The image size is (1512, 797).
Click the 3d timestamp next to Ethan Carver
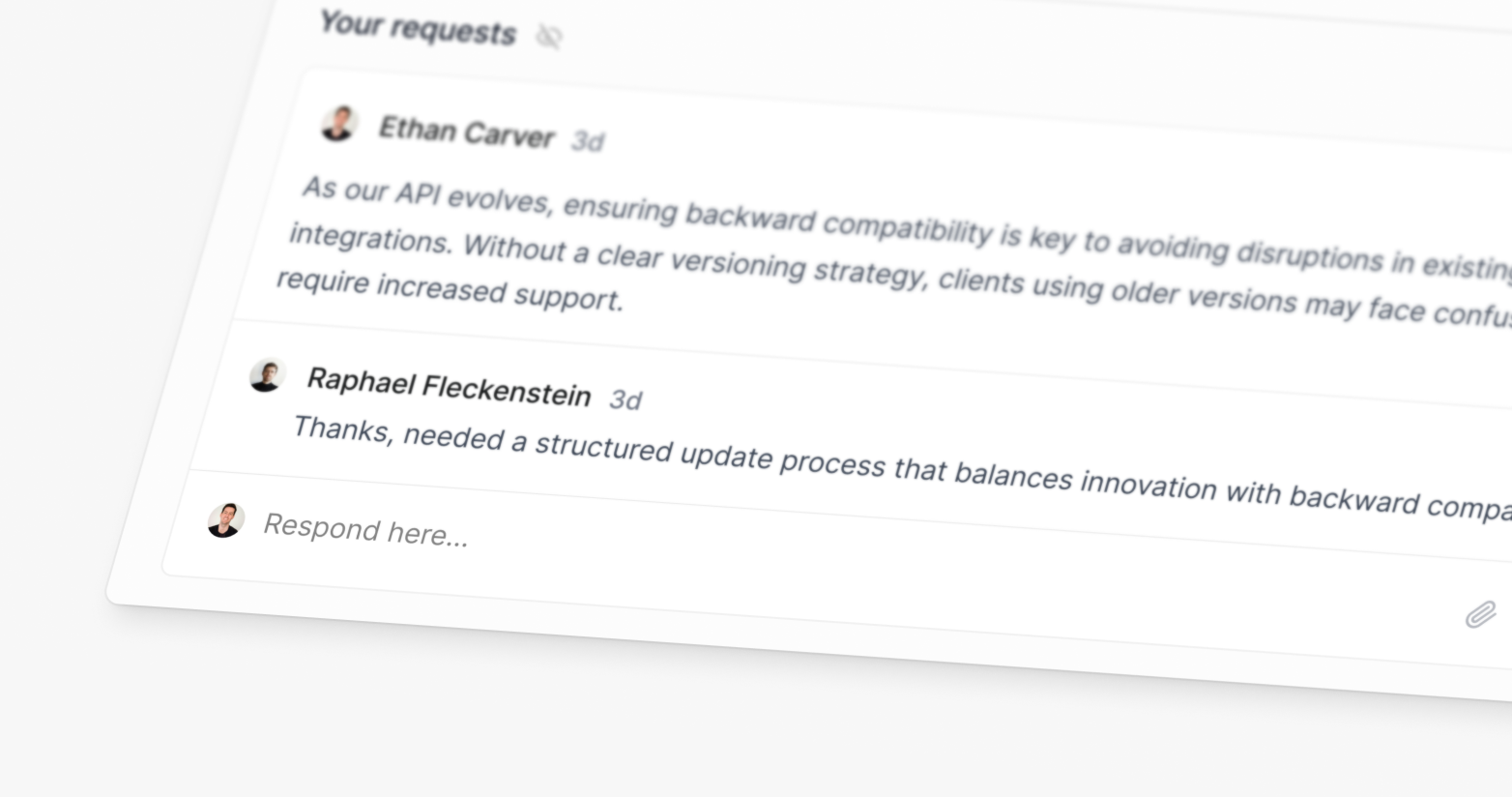[587, 142]
